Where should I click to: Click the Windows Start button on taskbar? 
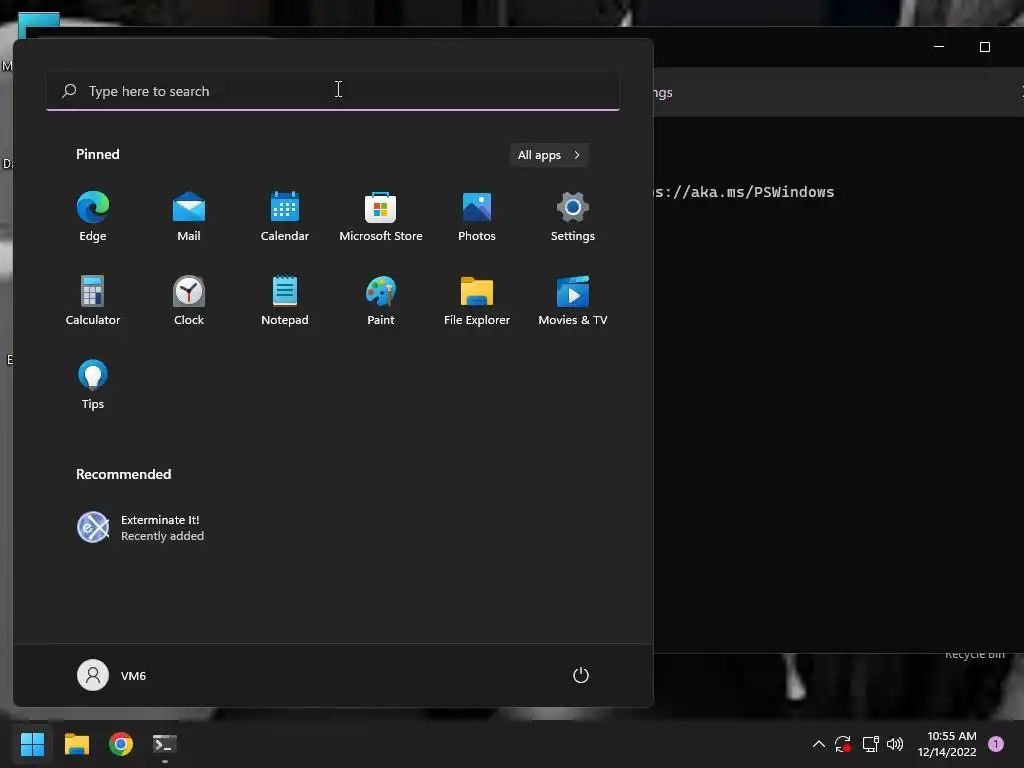point(32,744)
